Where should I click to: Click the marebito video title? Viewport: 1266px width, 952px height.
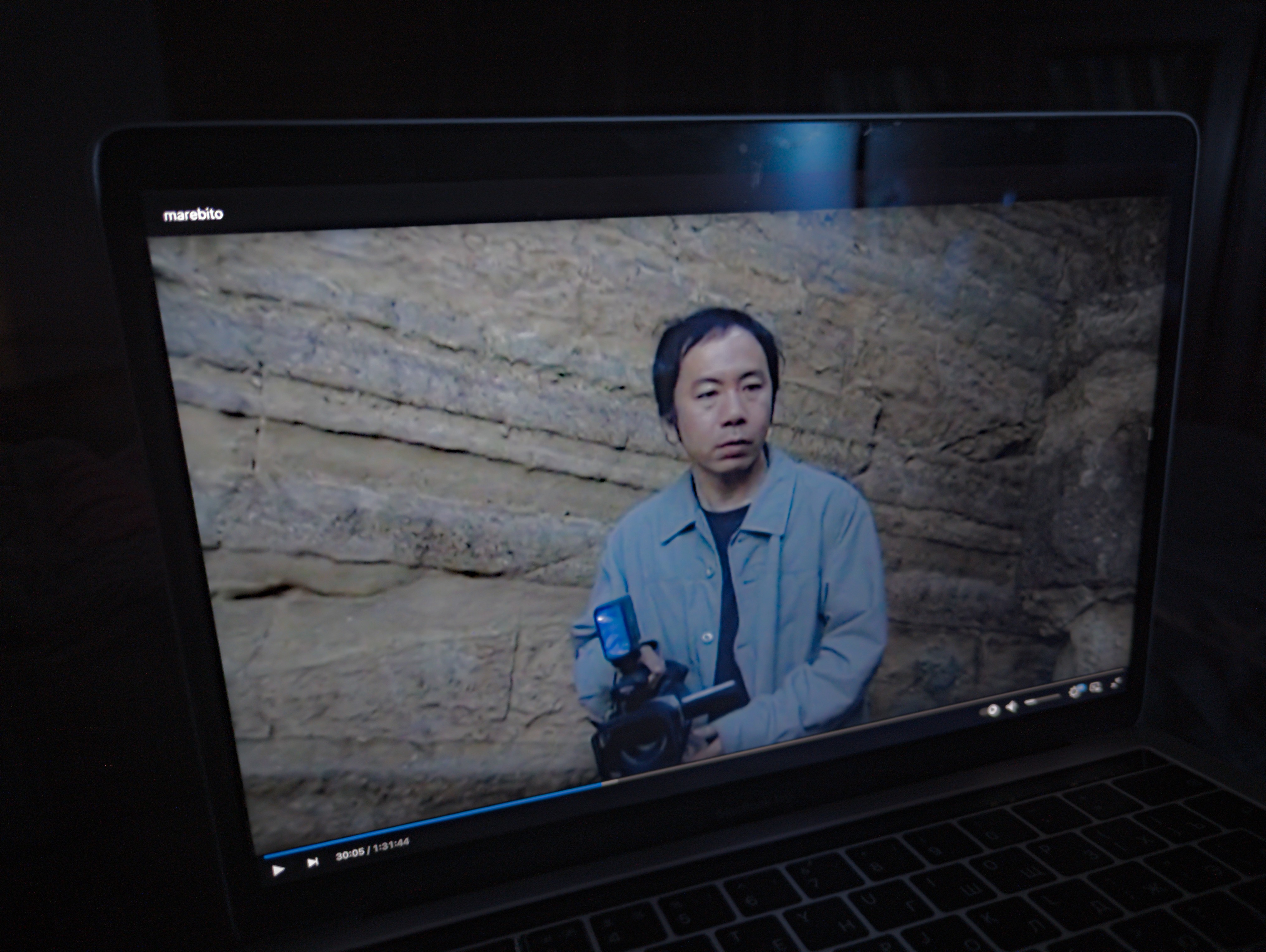tap(193, 215)
